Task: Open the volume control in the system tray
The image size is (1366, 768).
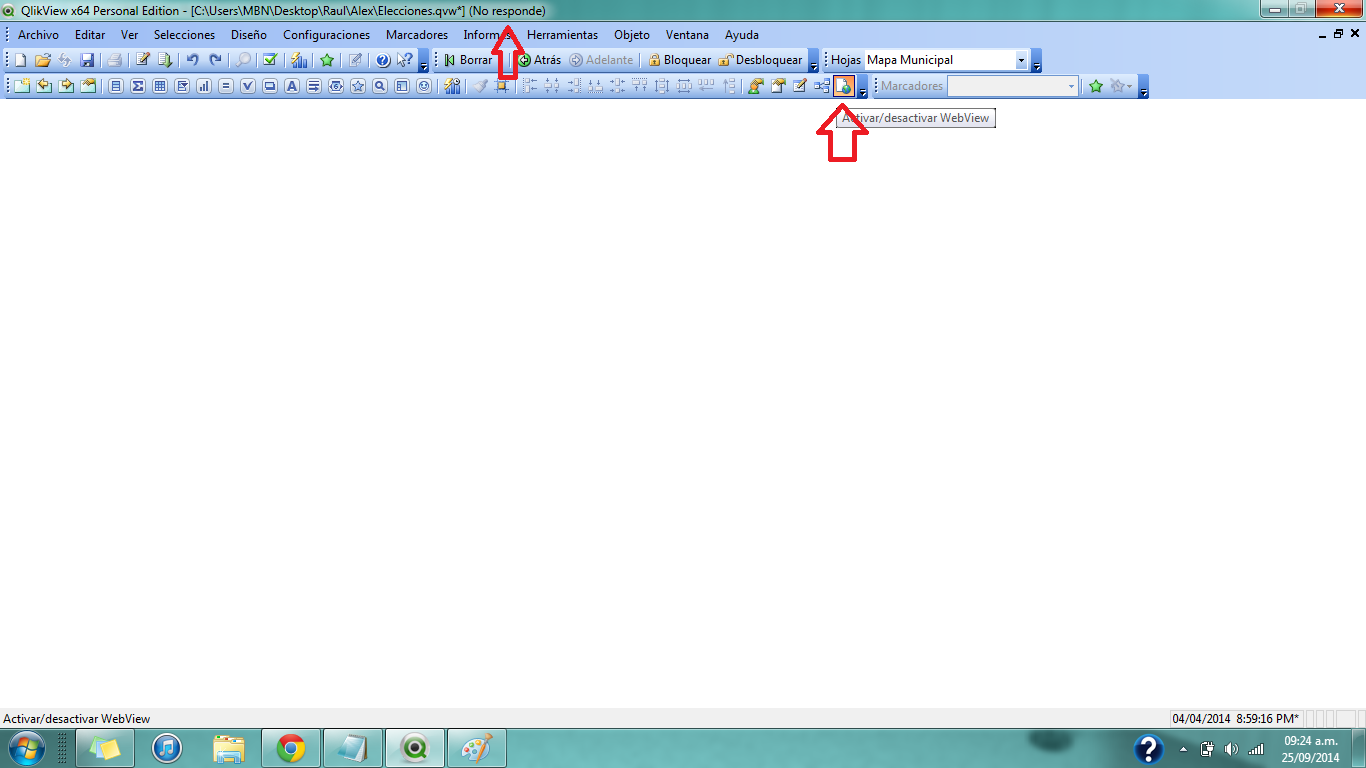Action: coord(1232,747)
